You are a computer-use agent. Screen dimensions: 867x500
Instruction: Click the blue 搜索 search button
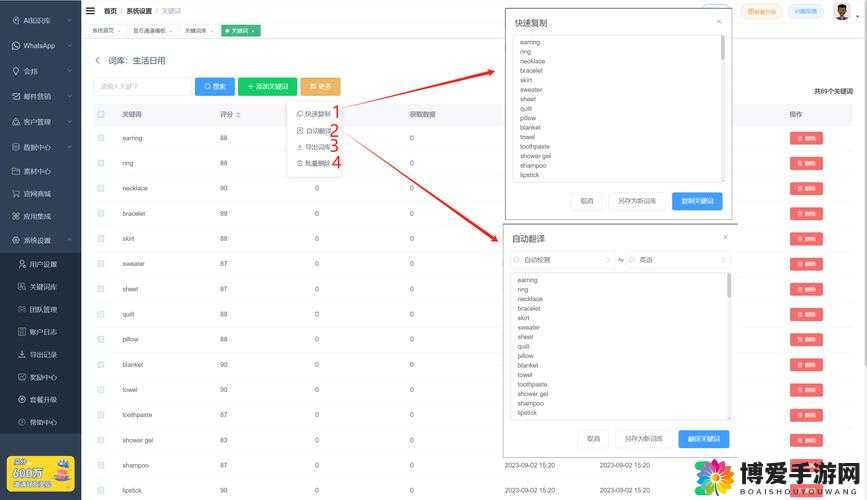click(x=215, y=86)
